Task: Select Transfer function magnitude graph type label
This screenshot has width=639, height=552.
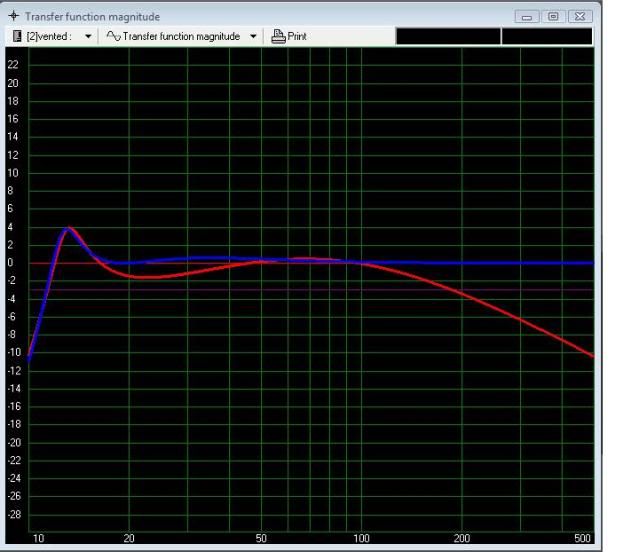Action: pos(181,37)
